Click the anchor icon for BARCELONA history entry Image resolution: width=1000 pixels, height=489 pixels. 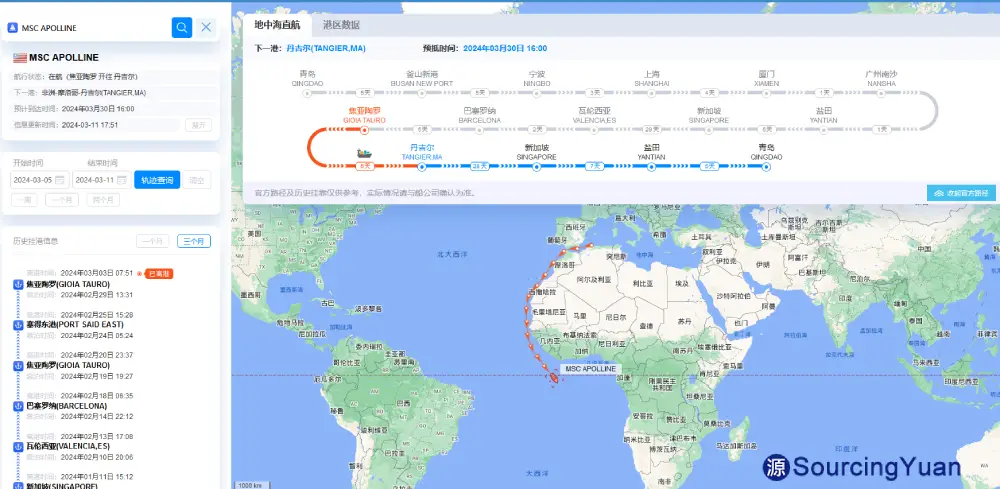click(x=18, y=406)
